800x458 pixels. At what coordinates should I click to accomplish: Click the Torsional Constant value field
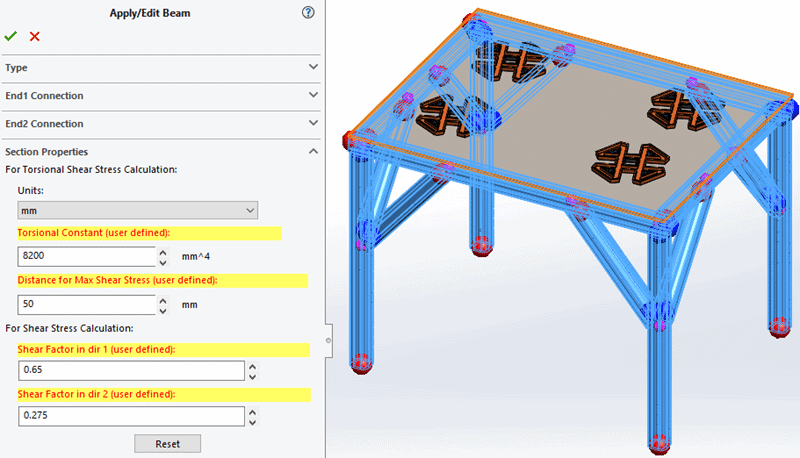[x=86, y=256]
